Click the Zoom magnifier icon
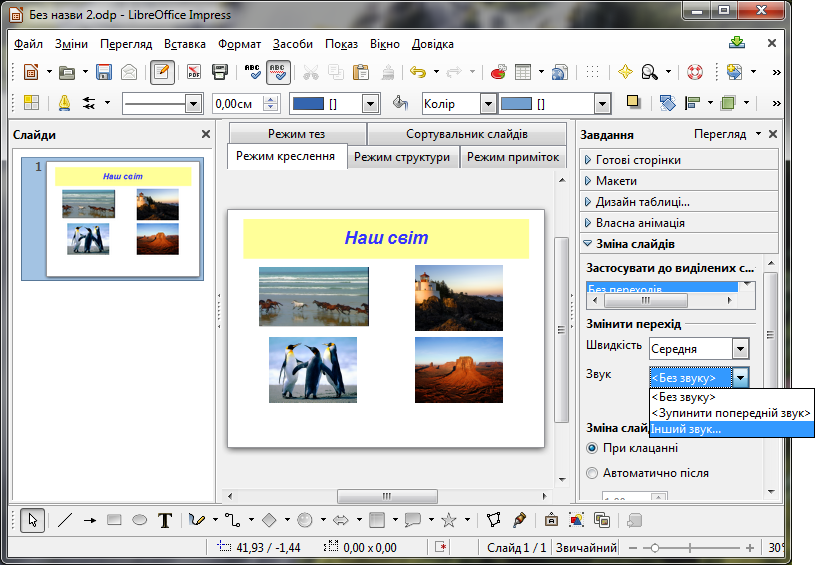Viewport: 815px width, 565px height. [649, 72]
